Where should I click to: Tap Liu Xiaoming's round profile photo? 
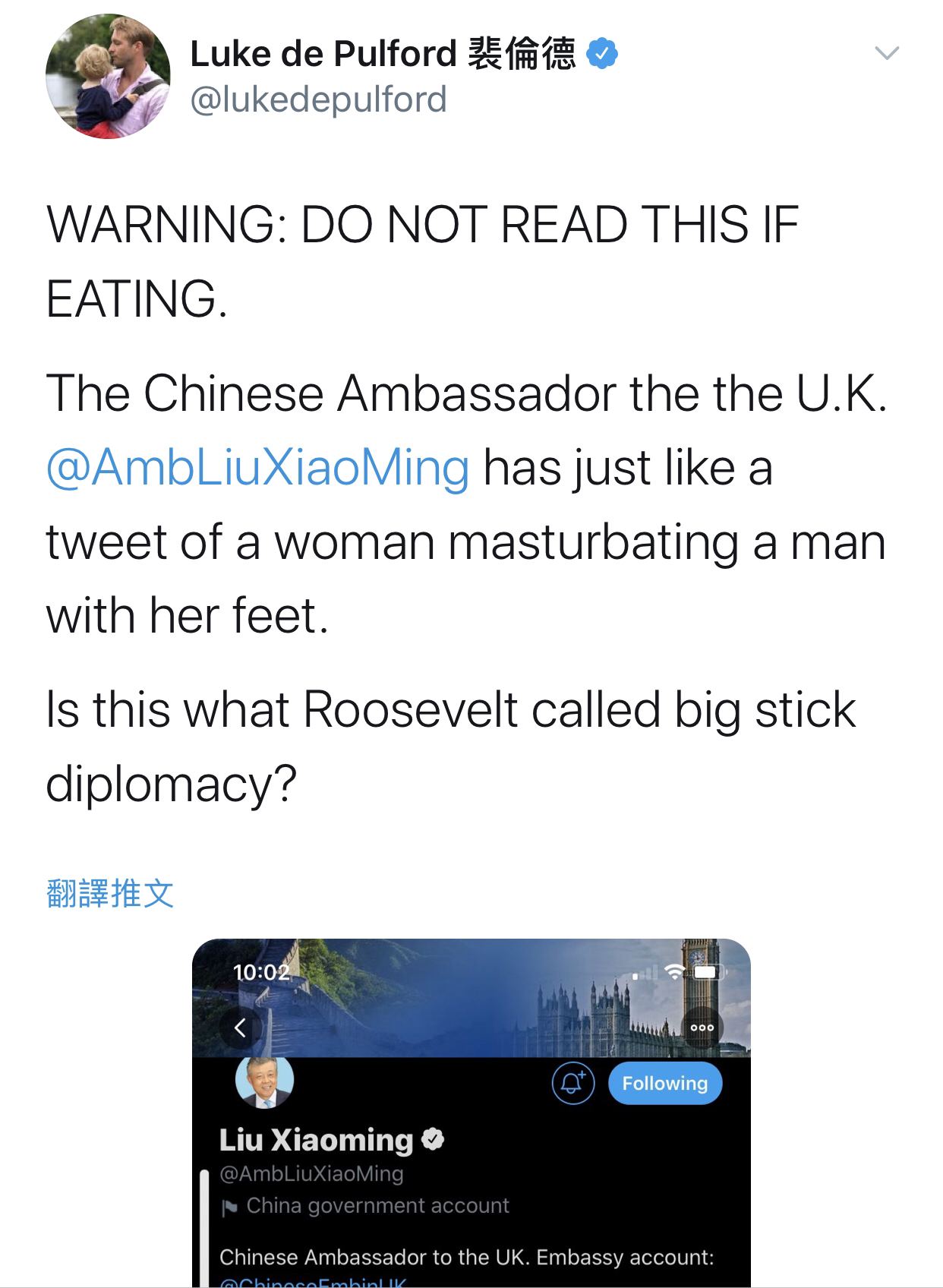[264, 1082]
